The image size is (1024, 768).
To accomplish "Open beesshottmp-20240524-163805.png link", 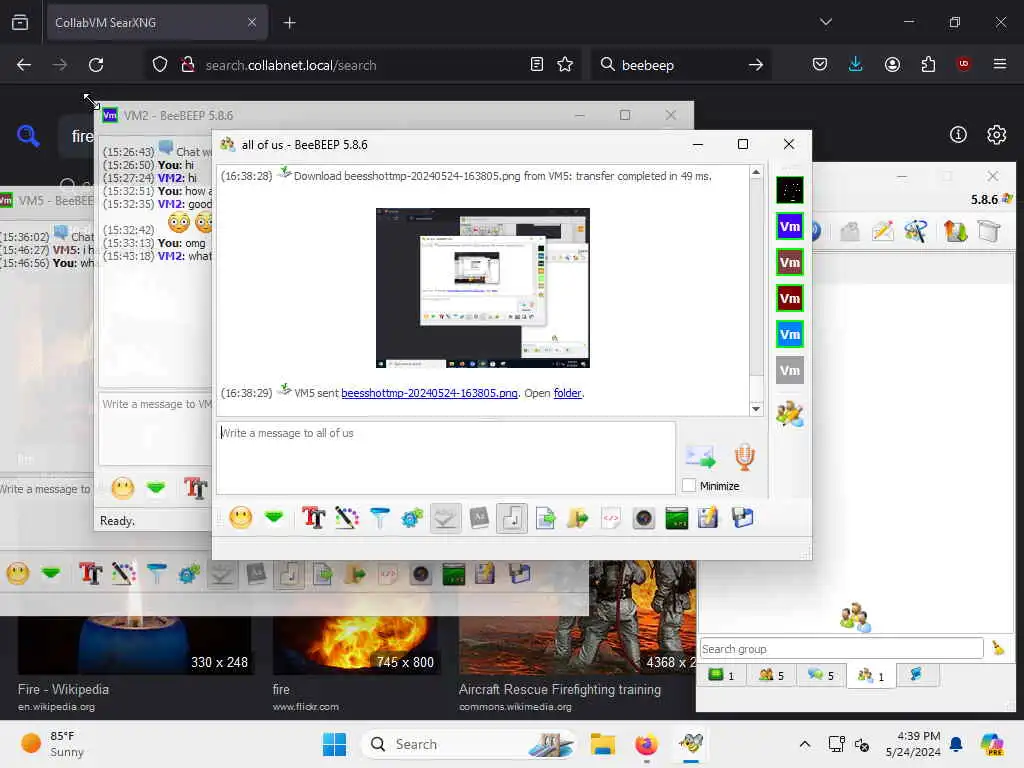I will tap(429, 393).
